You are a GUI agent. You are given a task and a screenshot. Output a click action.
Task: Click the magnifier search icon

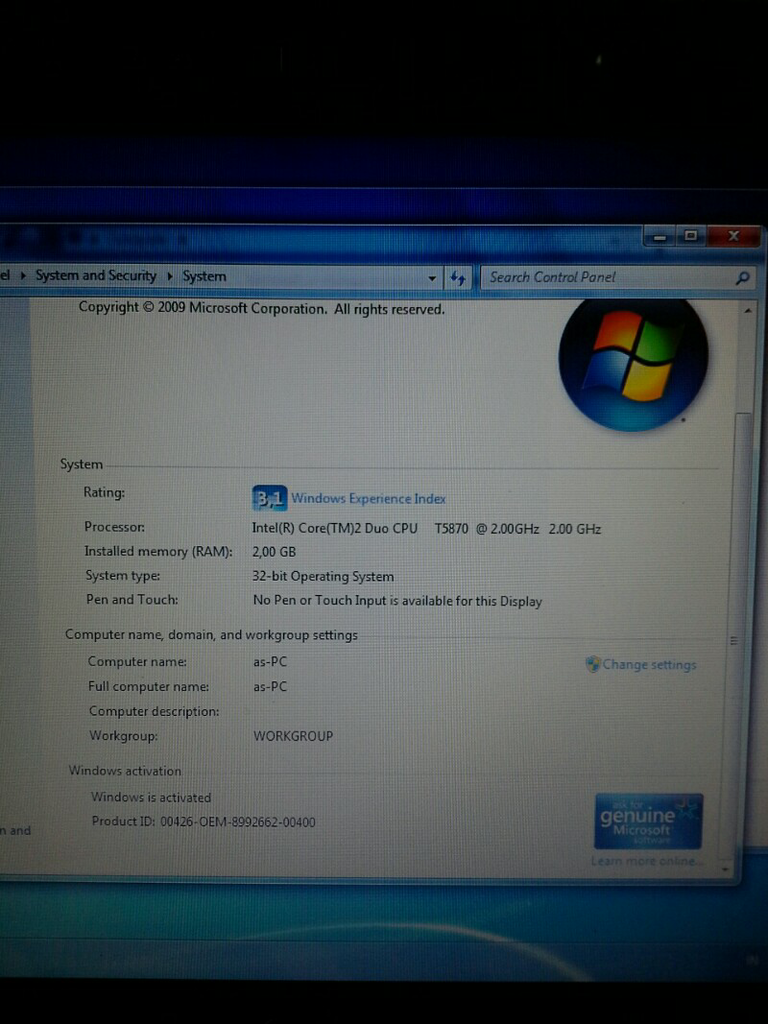pyautogui.click(x=742, y=278)
